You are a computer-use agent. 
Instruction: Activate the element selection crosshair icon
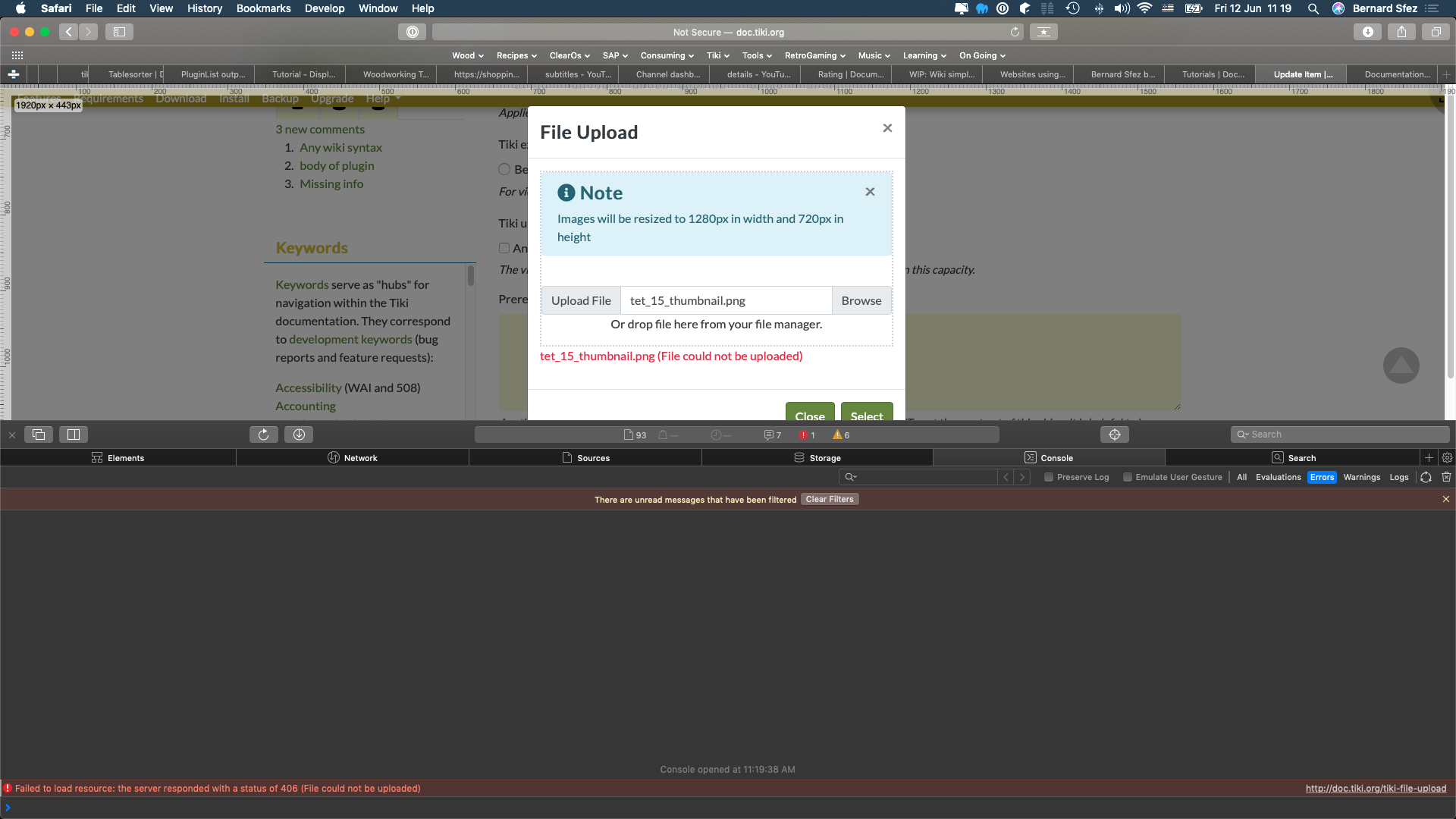click(x=1115, y=435)
